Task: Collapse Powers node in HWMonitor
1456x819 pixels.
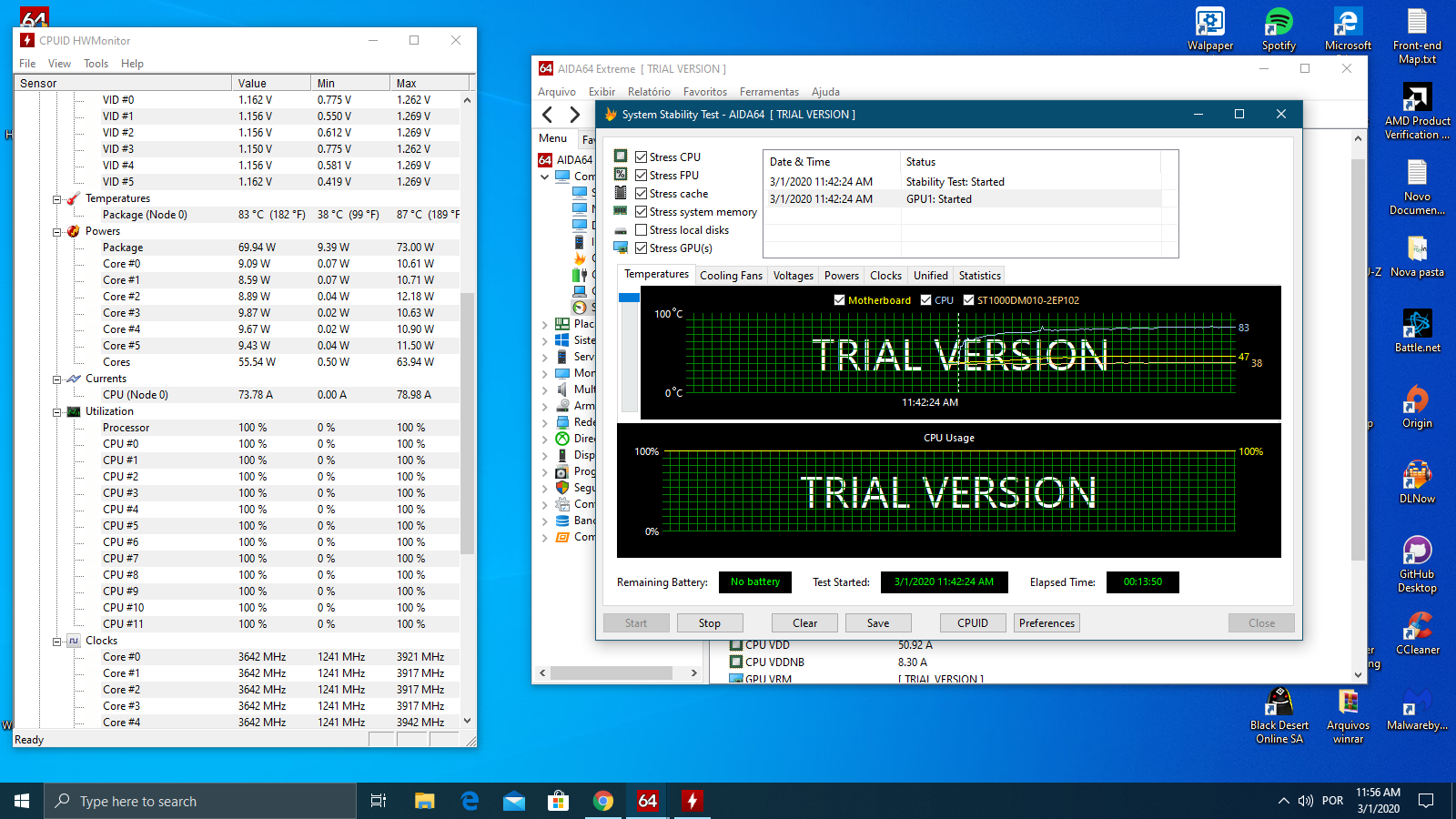Action: click(x=56, y=232)
